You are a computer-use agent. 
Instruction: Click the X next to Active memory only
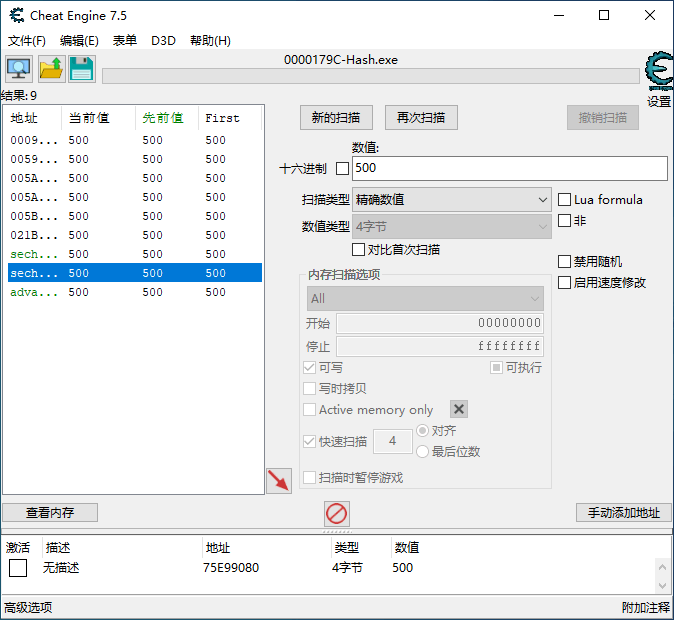tap(459, 409)
